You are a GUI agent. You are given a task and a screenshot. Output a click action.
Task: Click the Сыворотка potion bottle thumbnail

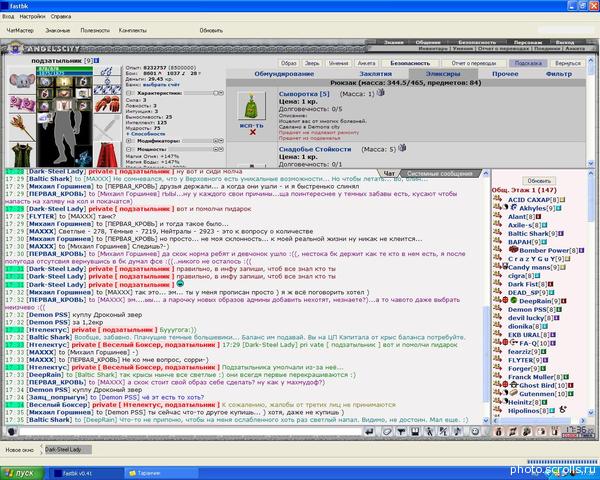coord(251,106)
